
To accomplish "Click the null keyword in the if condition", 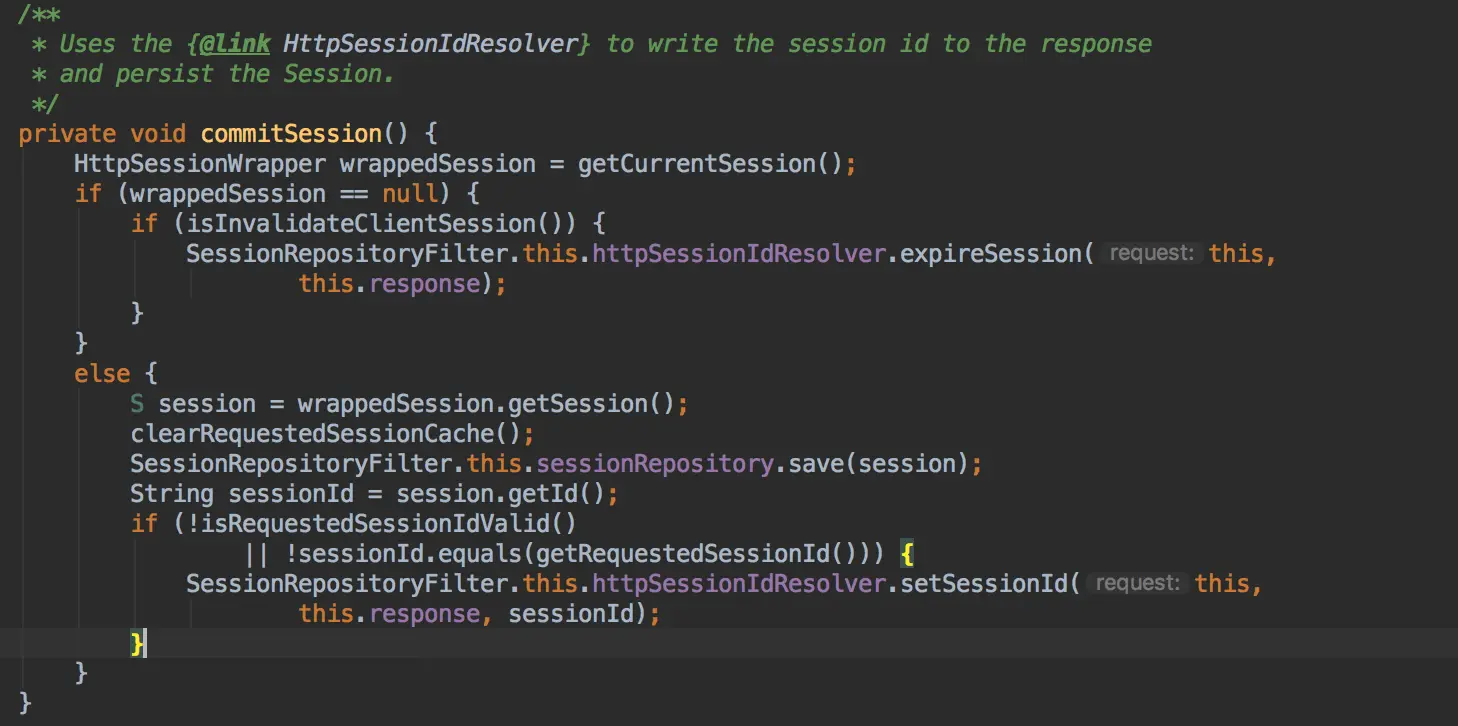I will click(410, 194).
